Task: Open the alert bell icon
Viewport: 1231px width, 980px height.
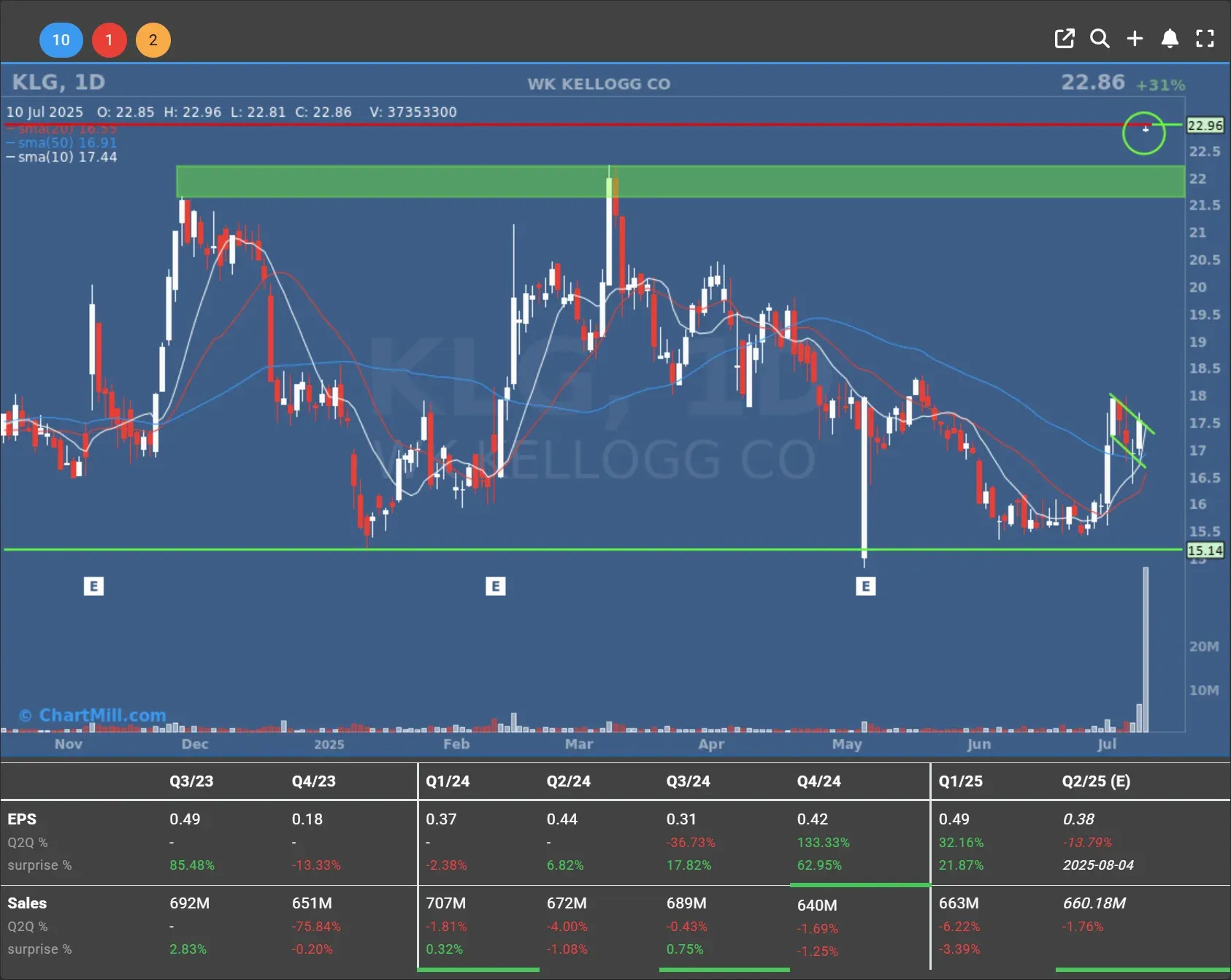Action: point(1170,39)
